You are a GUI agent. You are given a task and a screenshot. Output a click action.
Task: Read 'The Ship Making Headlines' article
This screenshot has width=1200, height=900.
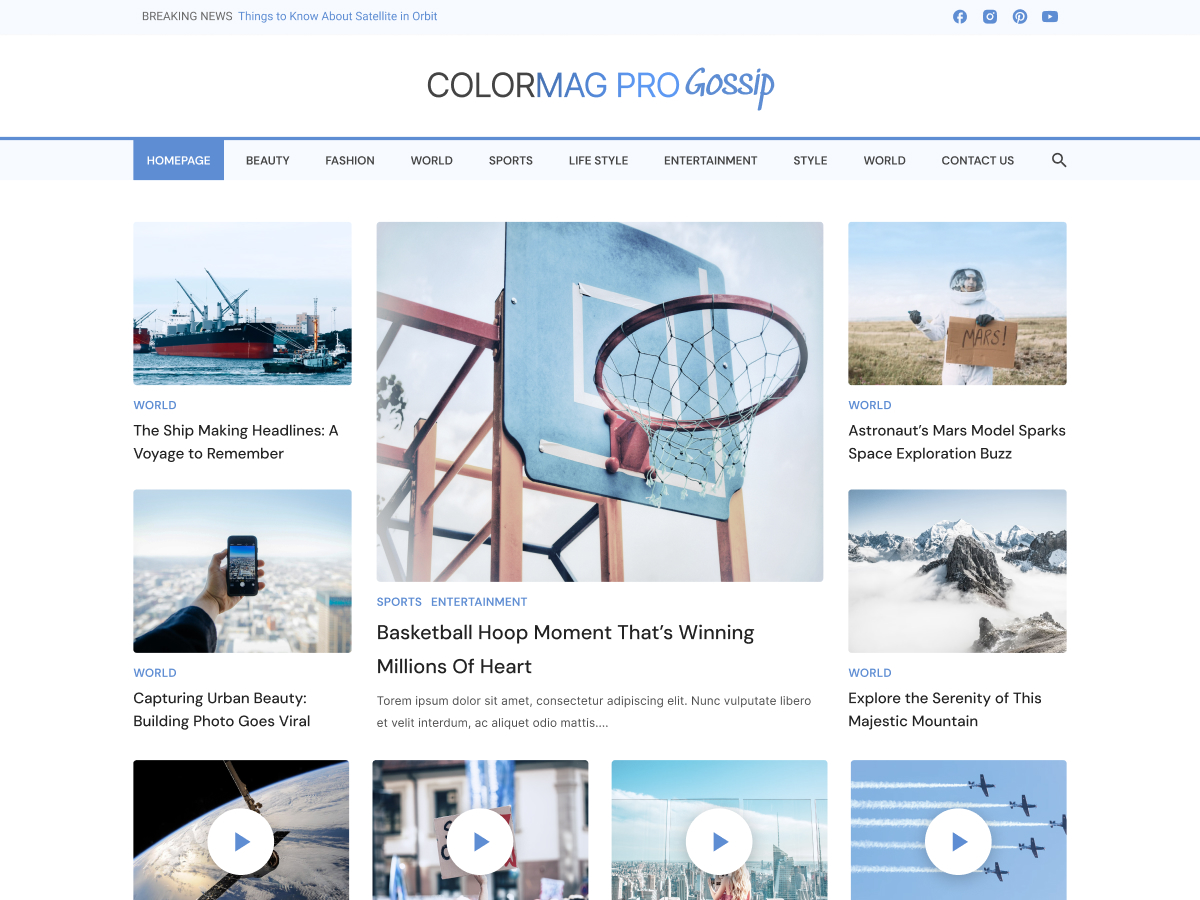(x=236, y=442)
